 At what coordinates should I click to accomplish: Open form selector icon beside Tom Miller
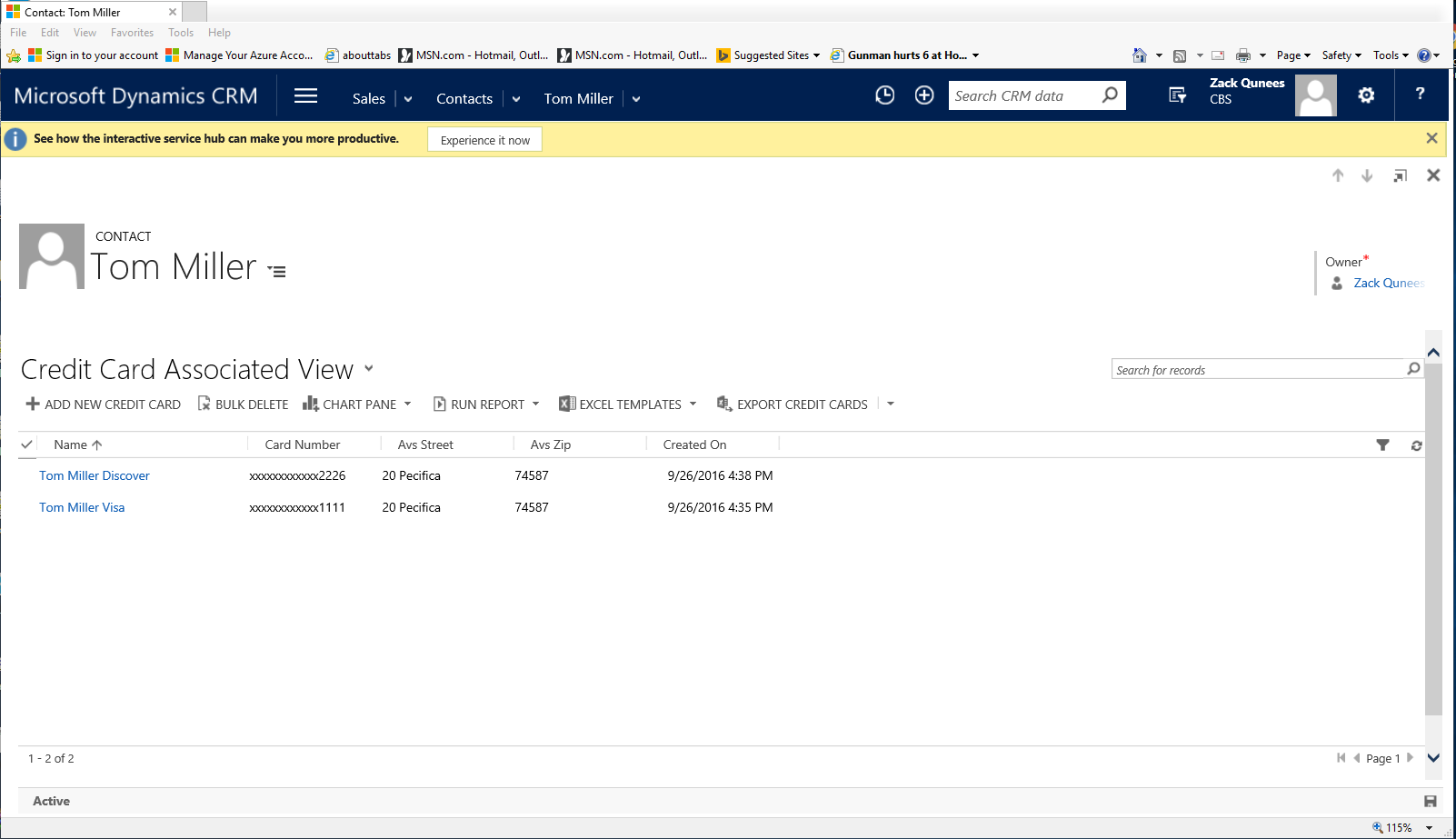(x=277, y=271)
